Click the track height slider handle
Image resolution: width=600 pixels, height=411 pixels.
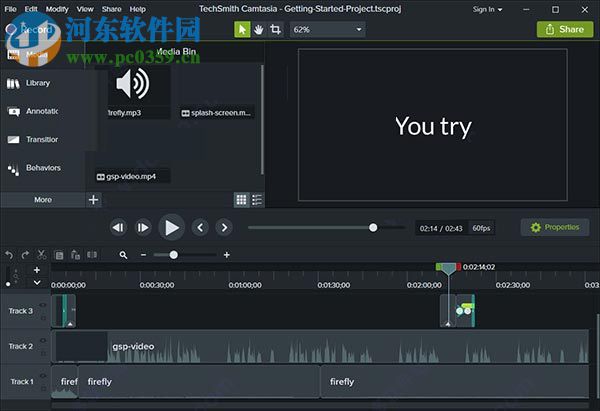pyautogui.click(x=8, y=284)
